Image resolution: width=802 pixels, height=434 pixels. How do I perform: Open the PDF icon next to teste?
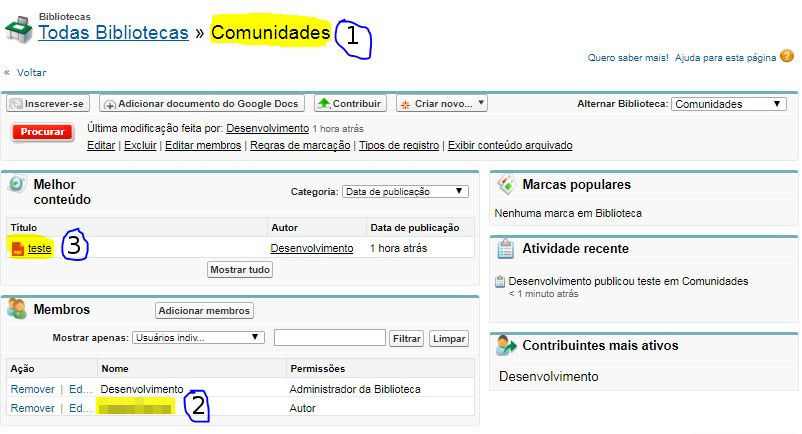point(17,248)
